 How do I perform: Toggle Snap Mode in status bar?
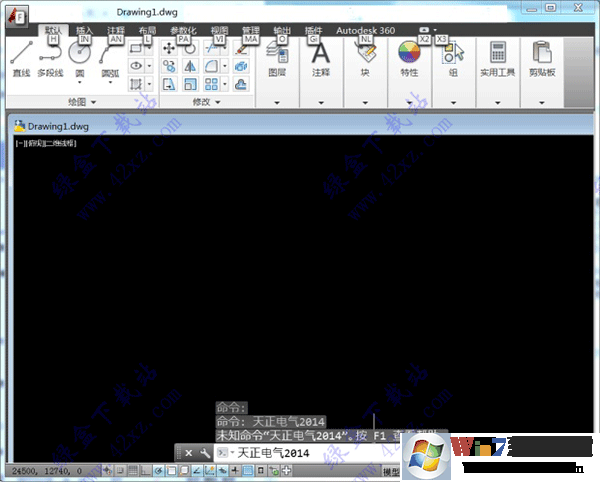click(x=120, y=471)
